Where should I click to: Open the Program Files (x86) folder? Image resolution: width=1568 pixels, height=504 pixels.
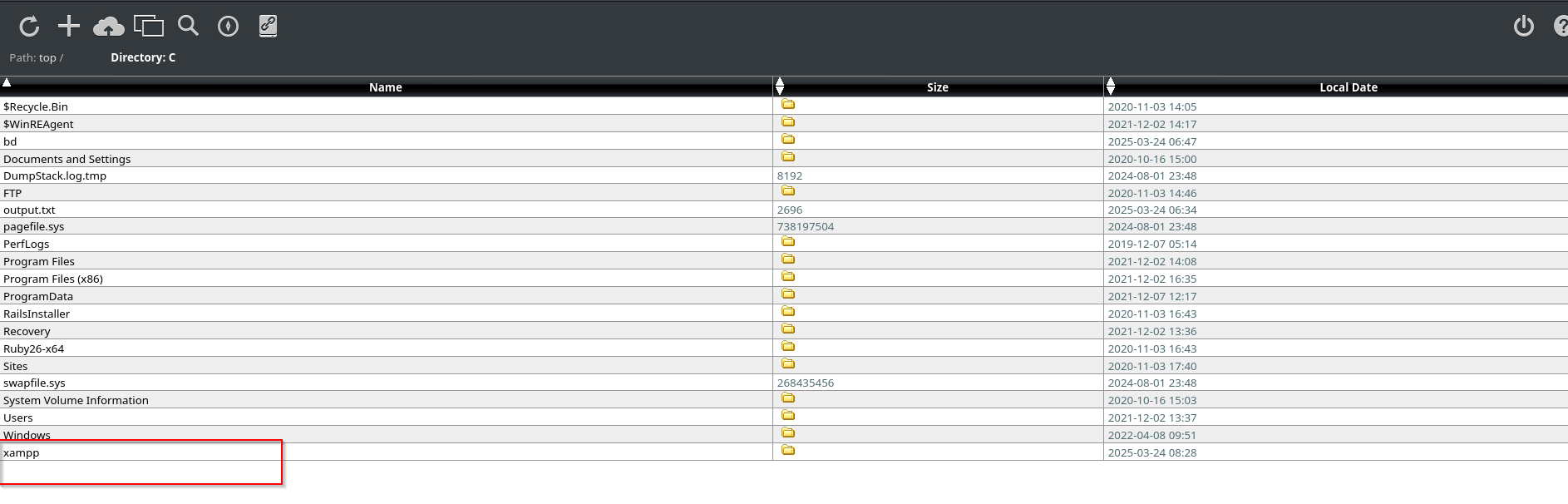(53, 279)
